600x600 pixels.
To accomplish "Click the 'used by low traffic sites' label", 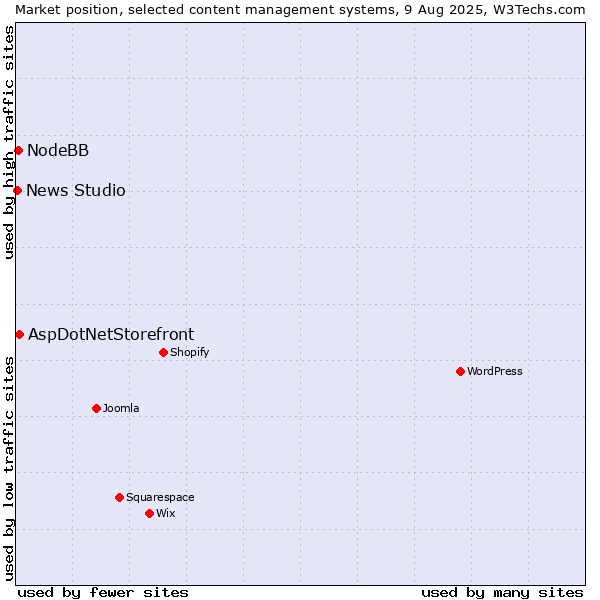I will tap(8, 469).
